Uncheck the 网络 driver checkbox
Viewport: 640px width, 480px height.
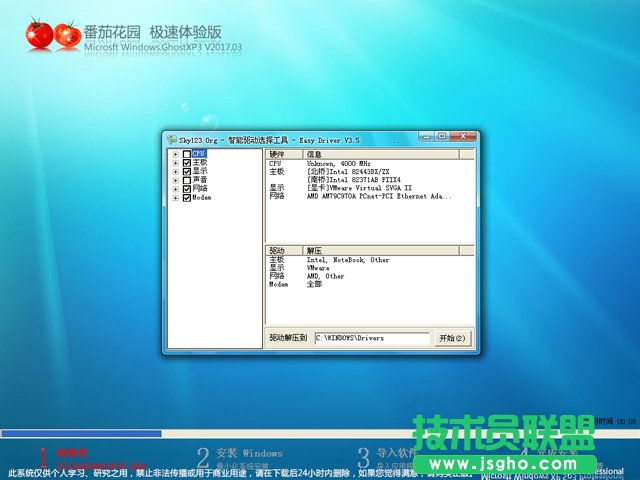click(x=187, y=189)
